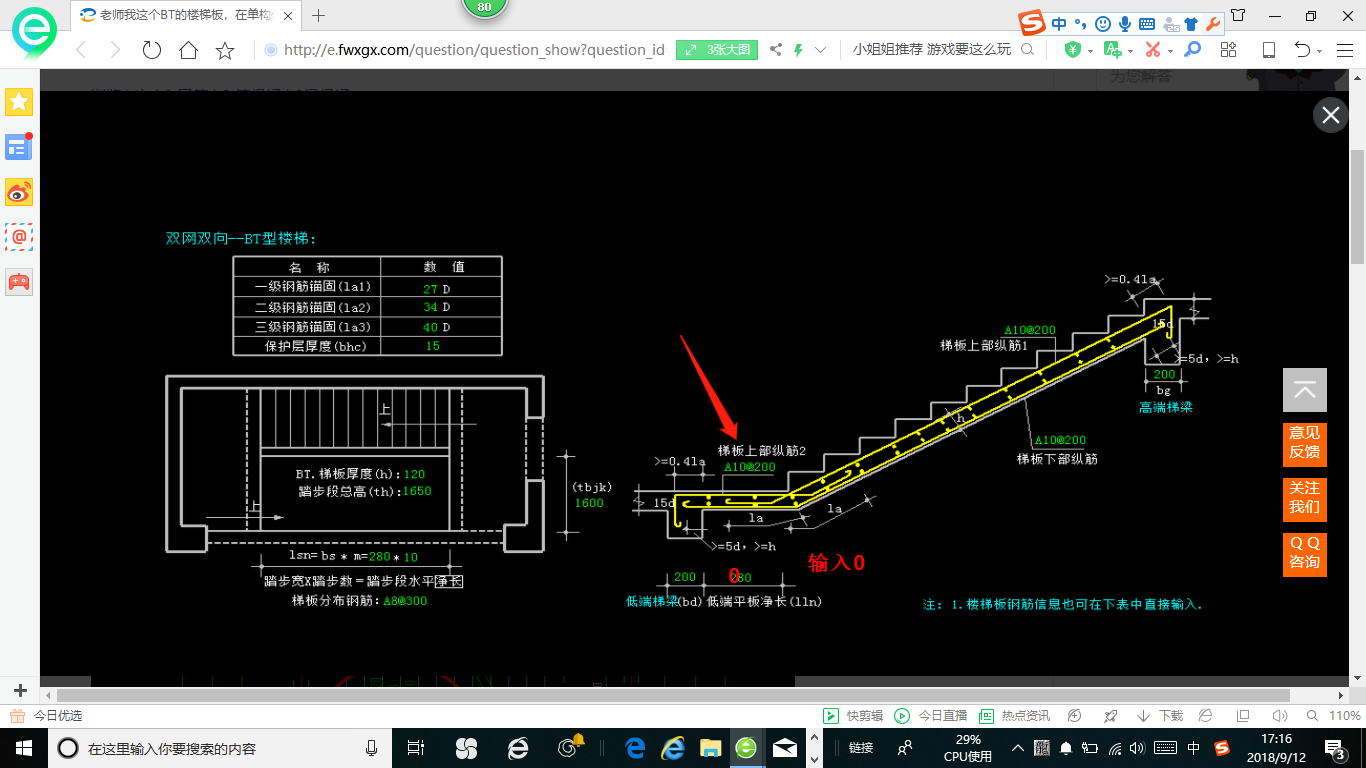
Task: Reload the current page
Action: [x=152, y=50]
